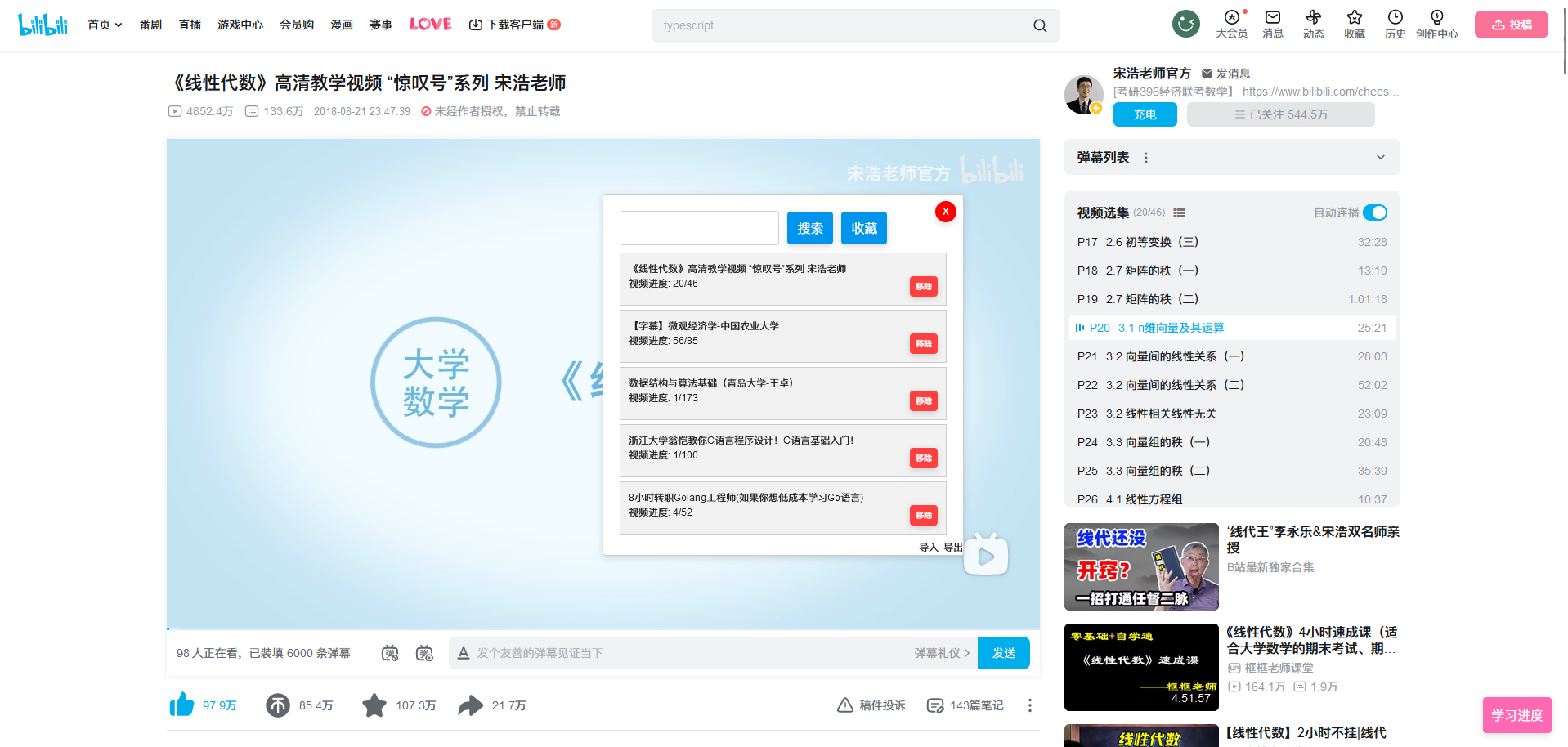Image resolution: width=1568 pixels, height=747 pixels.
Task: Open 弹幕列表 options dots
Action: [1146, 158]
